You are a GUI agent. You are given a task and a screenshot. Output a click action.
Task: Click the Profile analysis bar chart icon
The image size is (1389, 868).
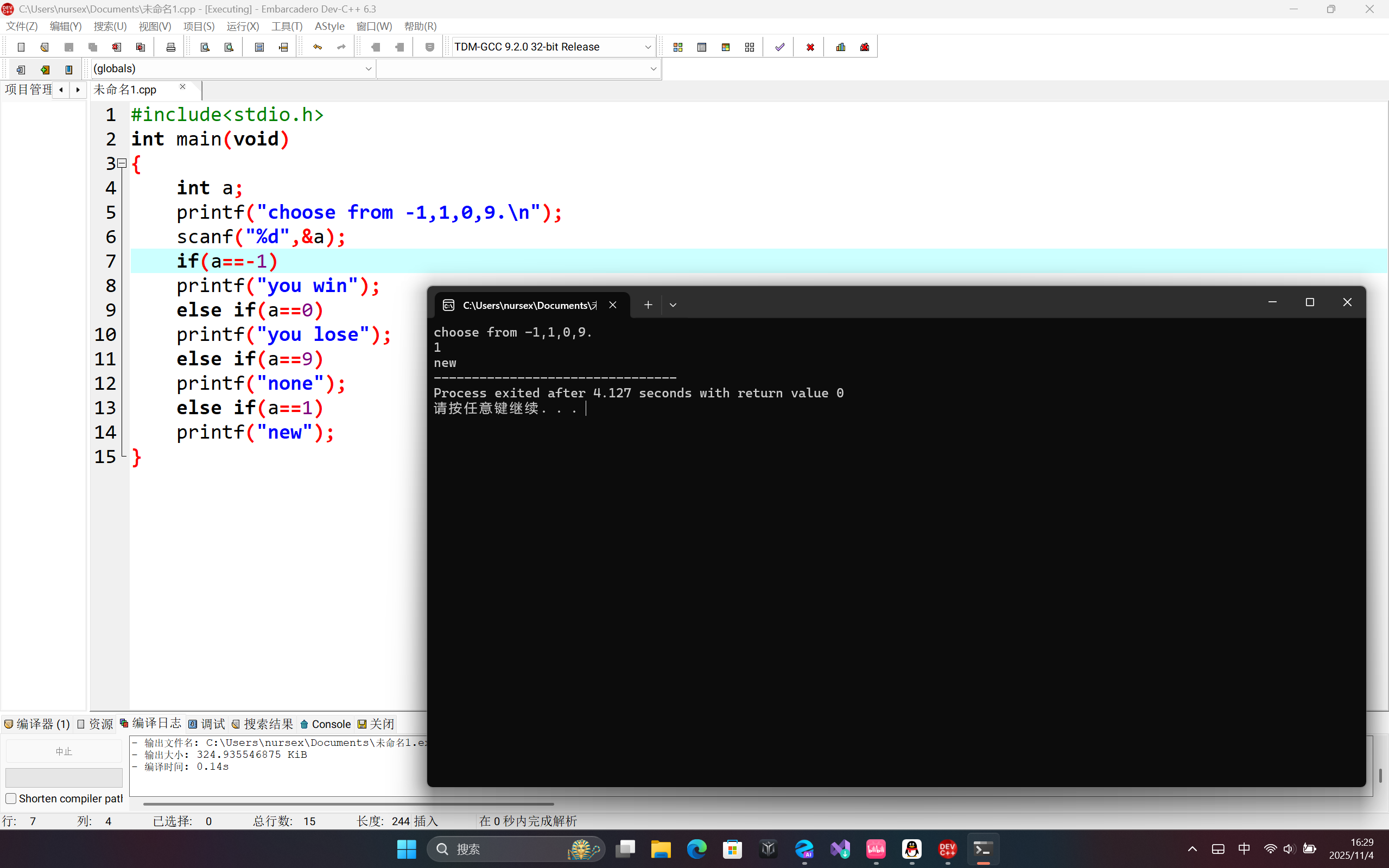841,47
